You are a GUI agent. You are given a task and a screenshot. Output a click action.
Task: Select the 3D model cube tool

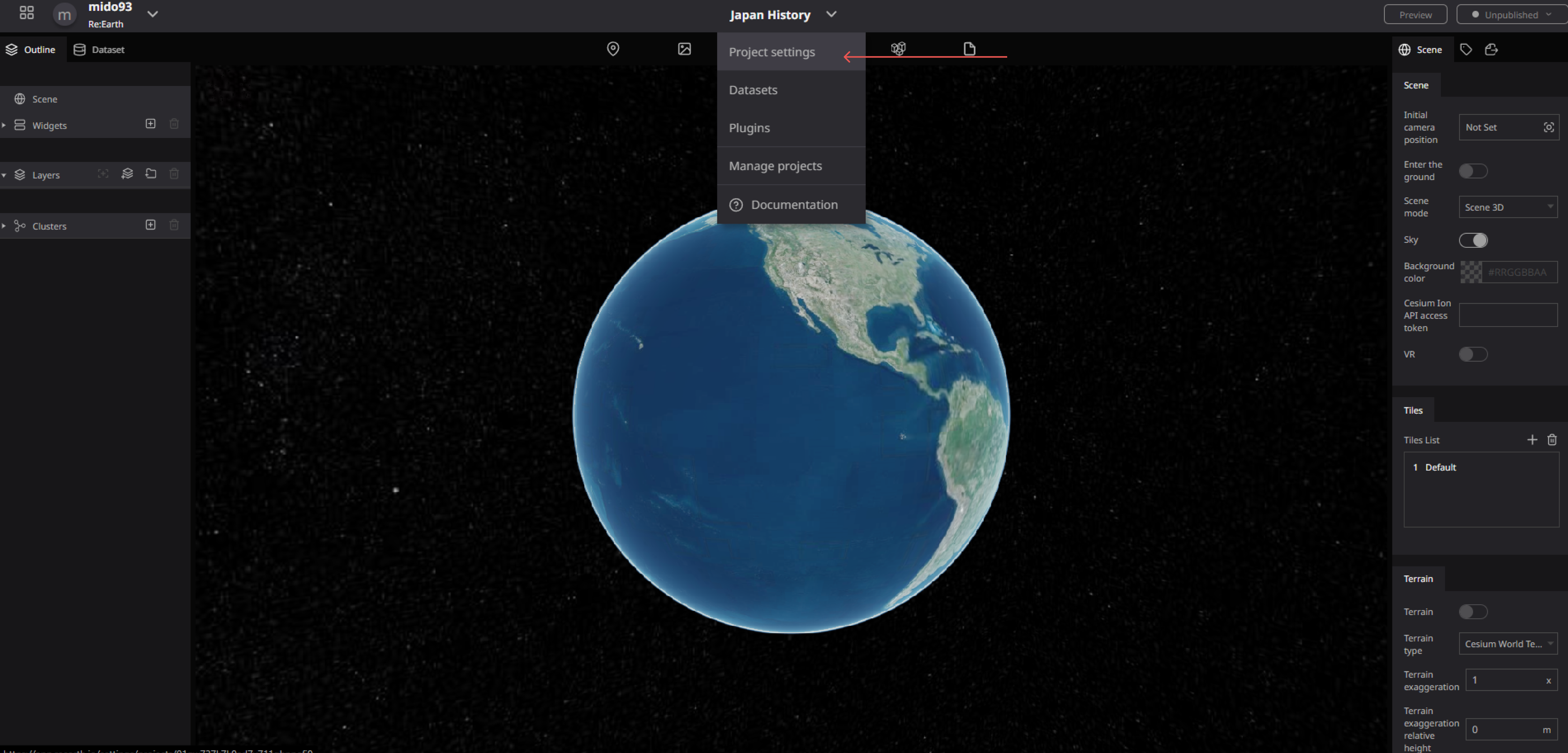pyautogui.click(x=898, y=49)
